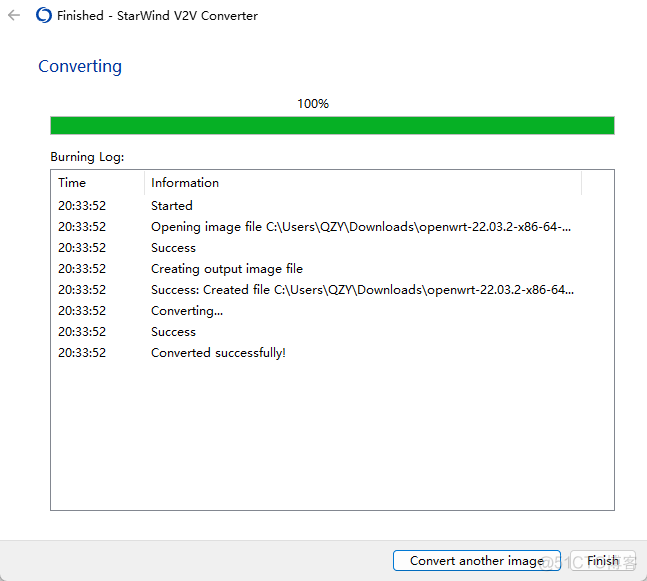This screenshot has width=647, height=581.
Task: Click the back arrow in title bar
Action: tap(14, 16)
